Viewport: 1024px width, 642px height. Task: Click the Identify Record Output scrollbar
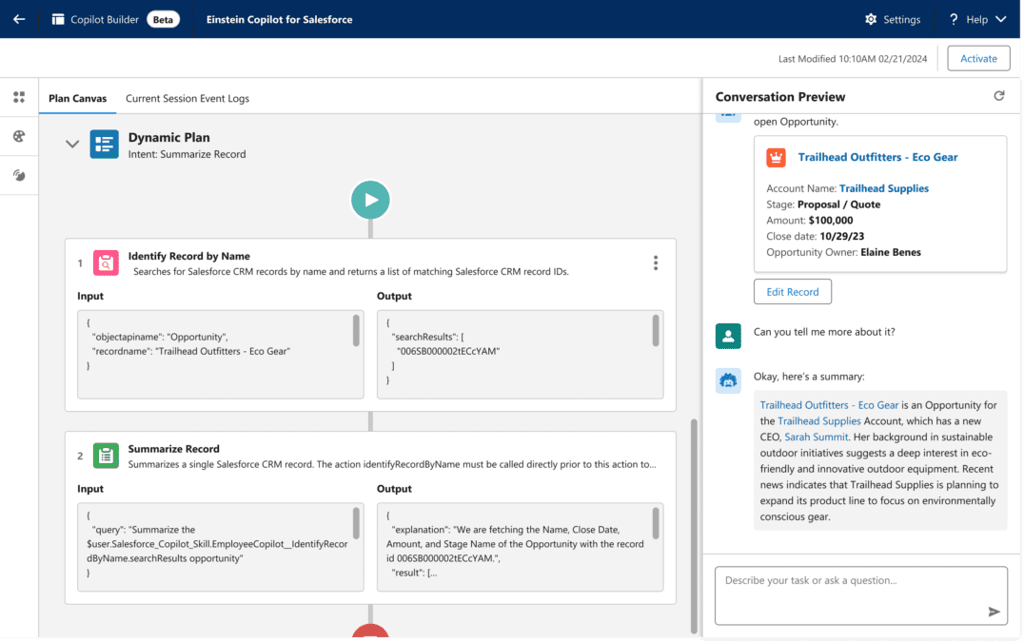click(x=655, y=330)
